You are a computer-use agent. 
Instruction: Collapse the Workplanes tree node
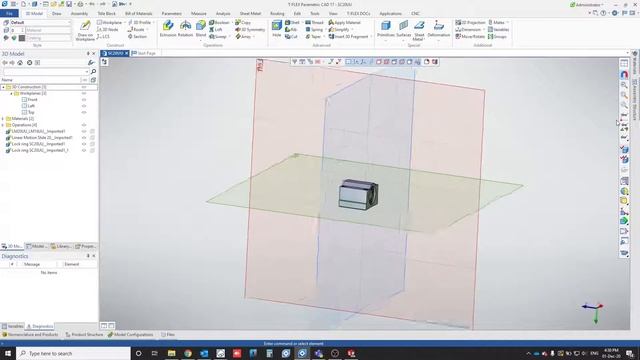(x=11, y=93)
